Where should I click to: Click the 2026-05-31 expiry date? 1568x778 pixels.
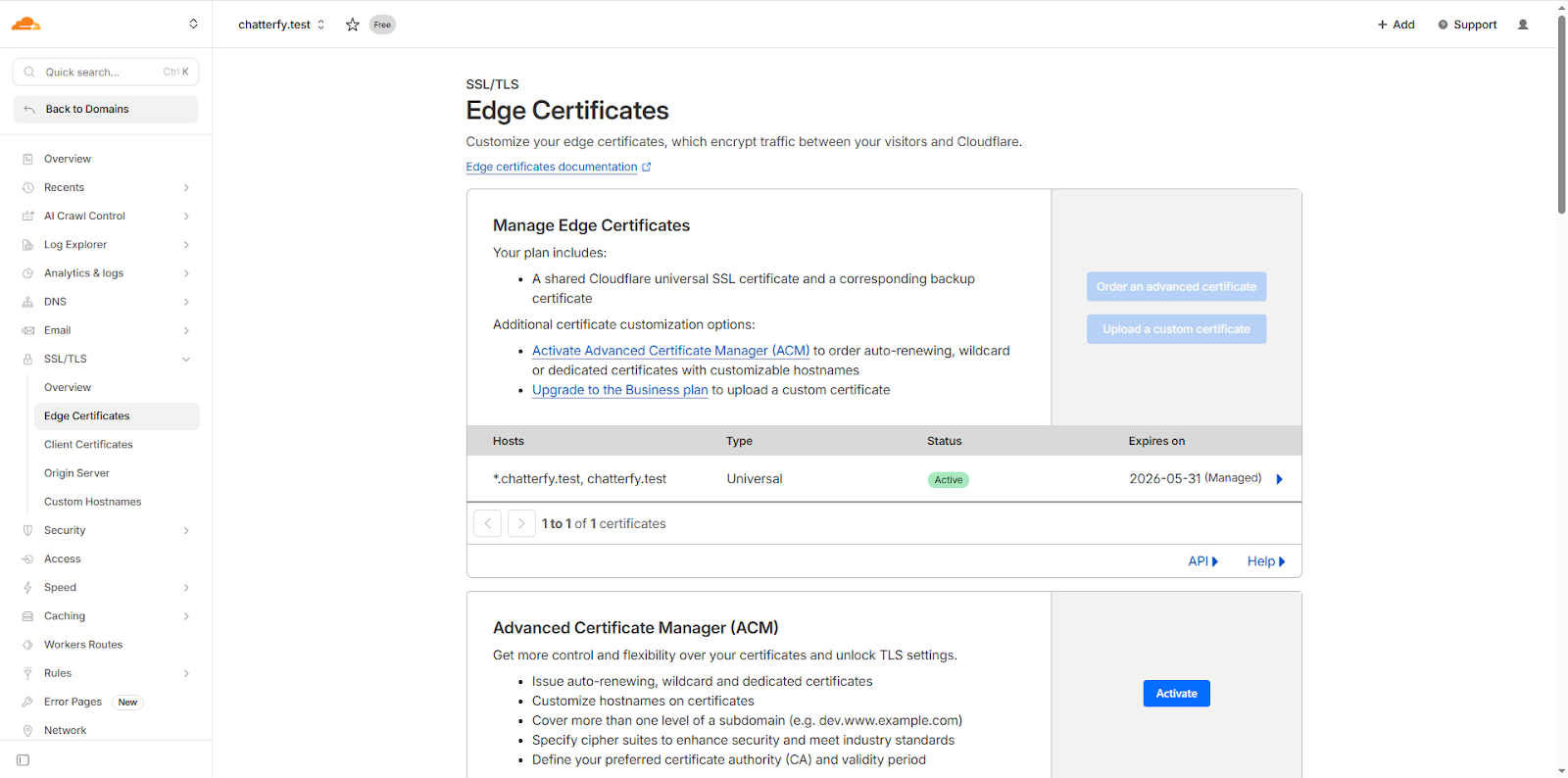[1164, 479]
